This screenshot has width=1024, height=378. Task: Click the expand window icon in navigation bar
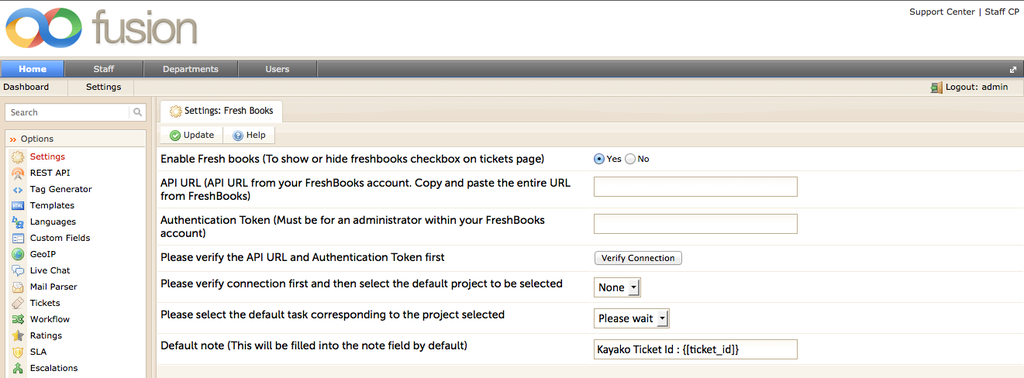pos(1014,69)
